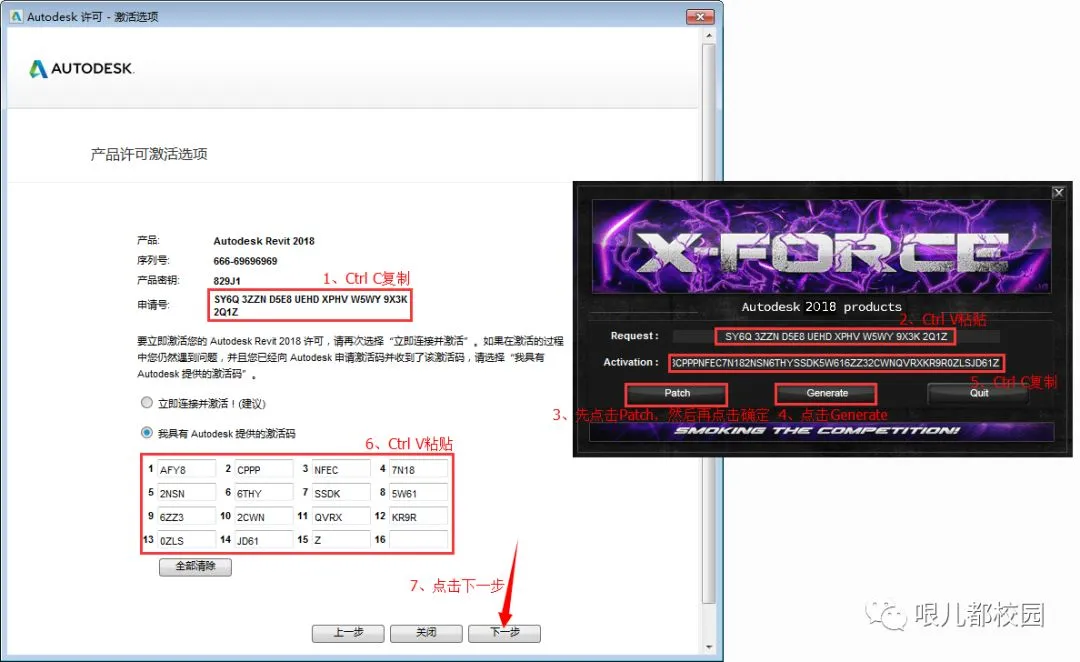Click activation code field 9 containing 6ZZ3
This screenshot has width=1080, height=662.
186,517
